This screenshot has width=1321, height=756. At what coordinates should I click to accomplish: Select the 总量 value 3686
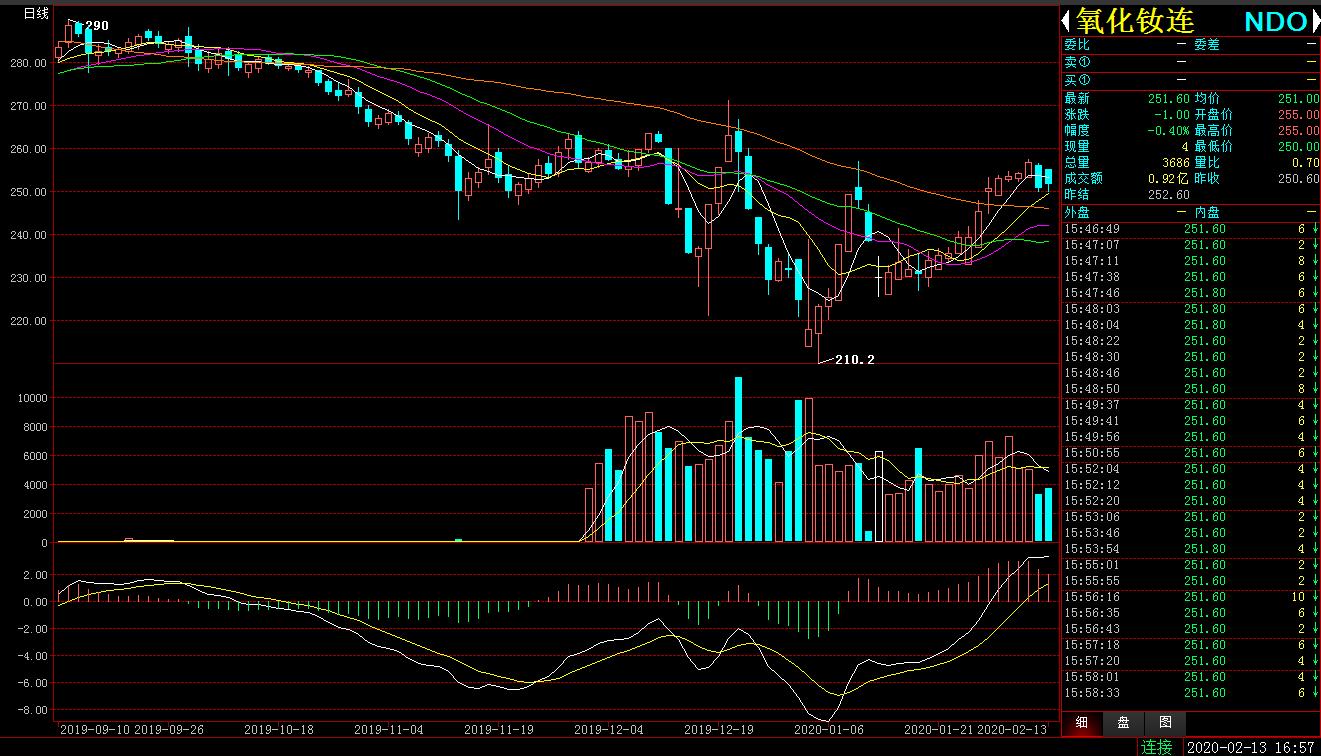(x=1175, y=163)
